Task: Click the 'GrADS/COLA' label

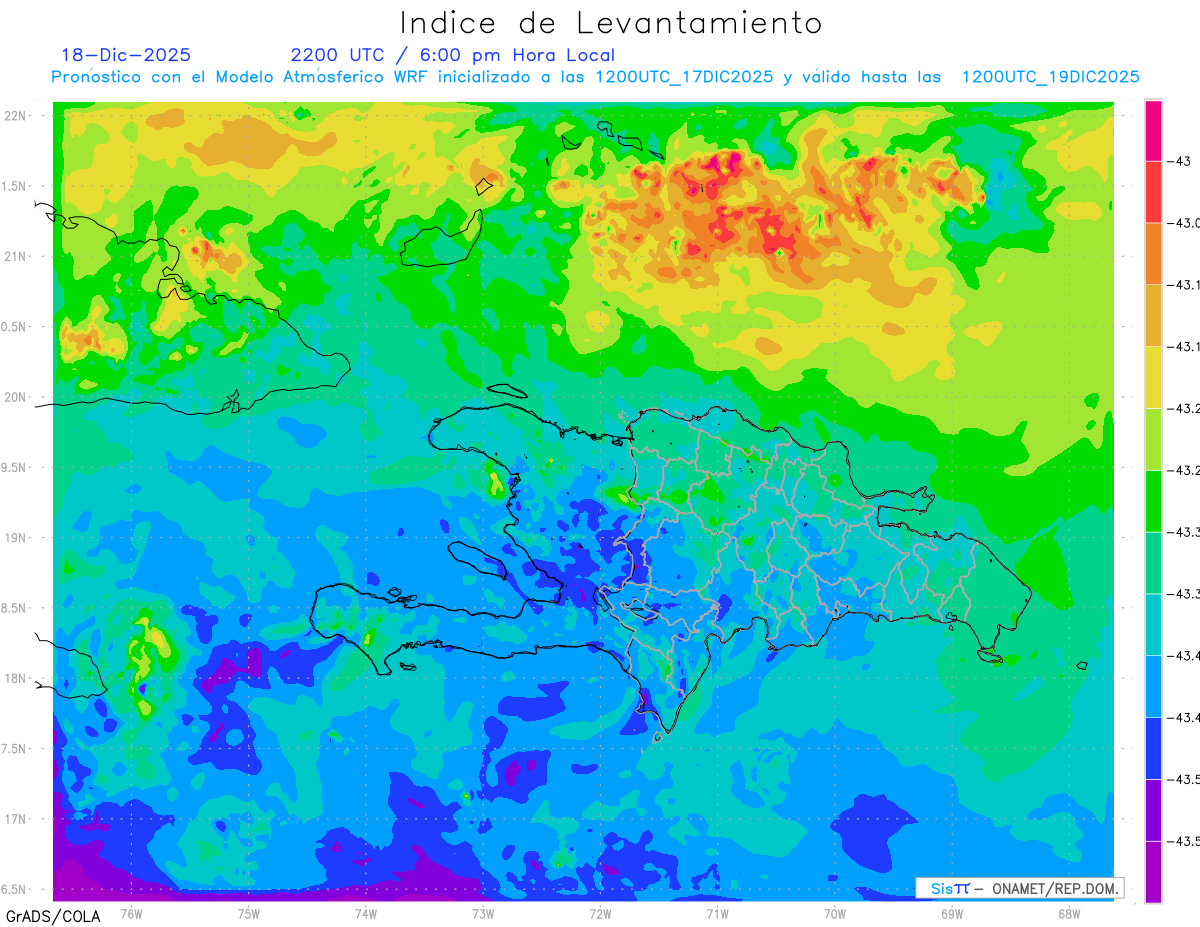Action: point(53,916)
